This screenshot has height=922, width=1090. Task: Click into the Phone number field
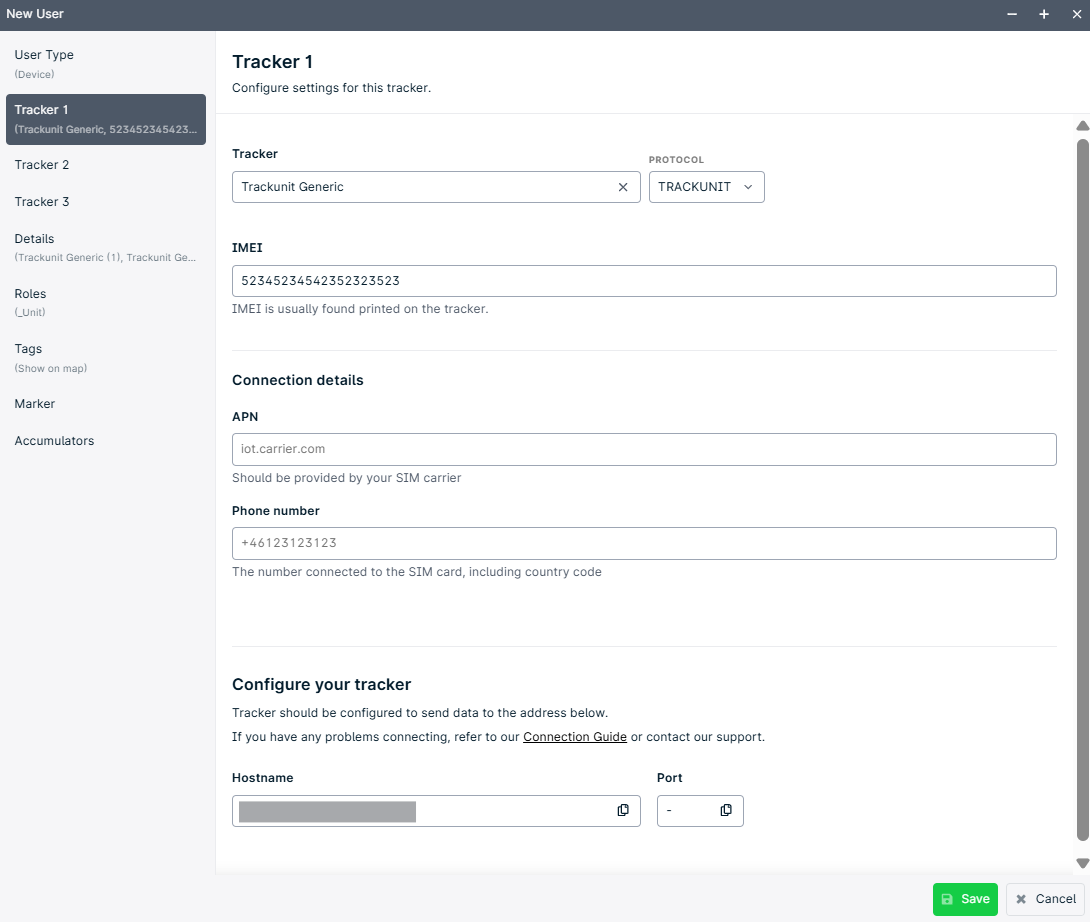click(x=644, y=543)
